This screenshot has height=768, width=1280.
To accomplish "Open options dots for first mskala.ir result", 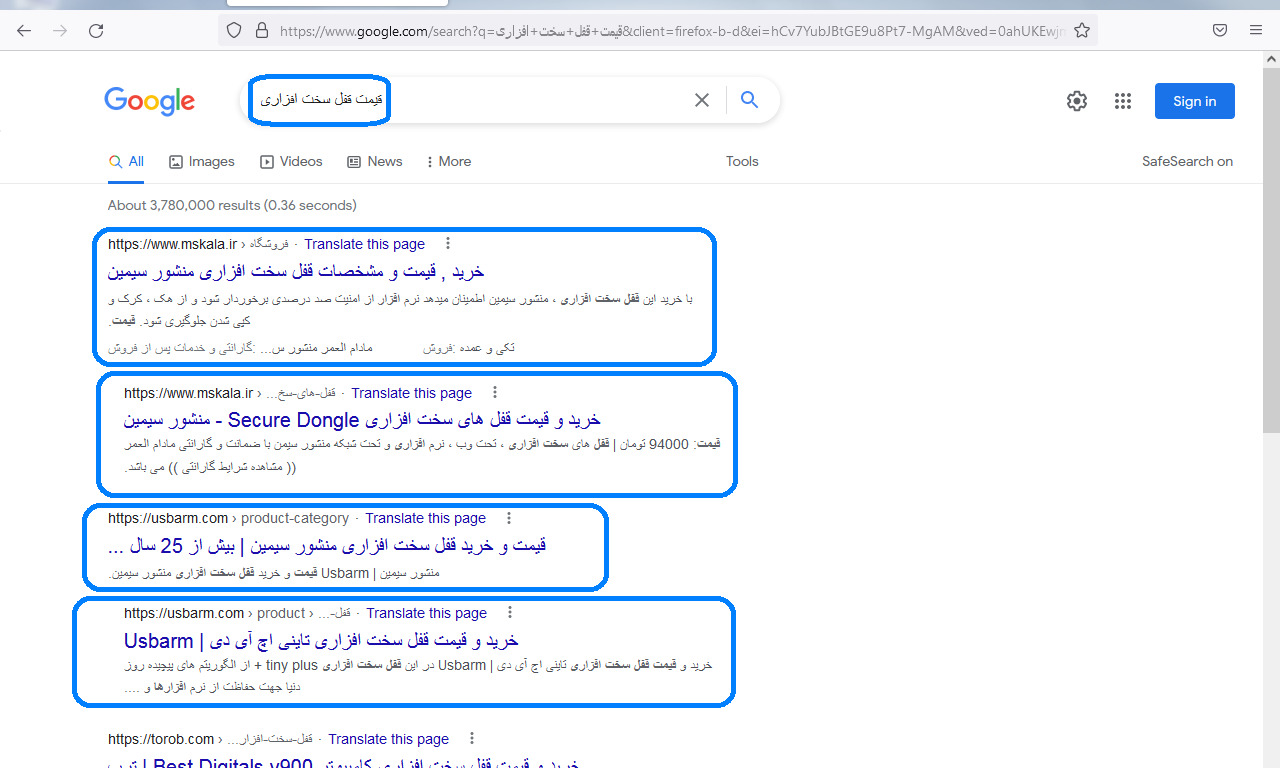I will tap(448, 243).
